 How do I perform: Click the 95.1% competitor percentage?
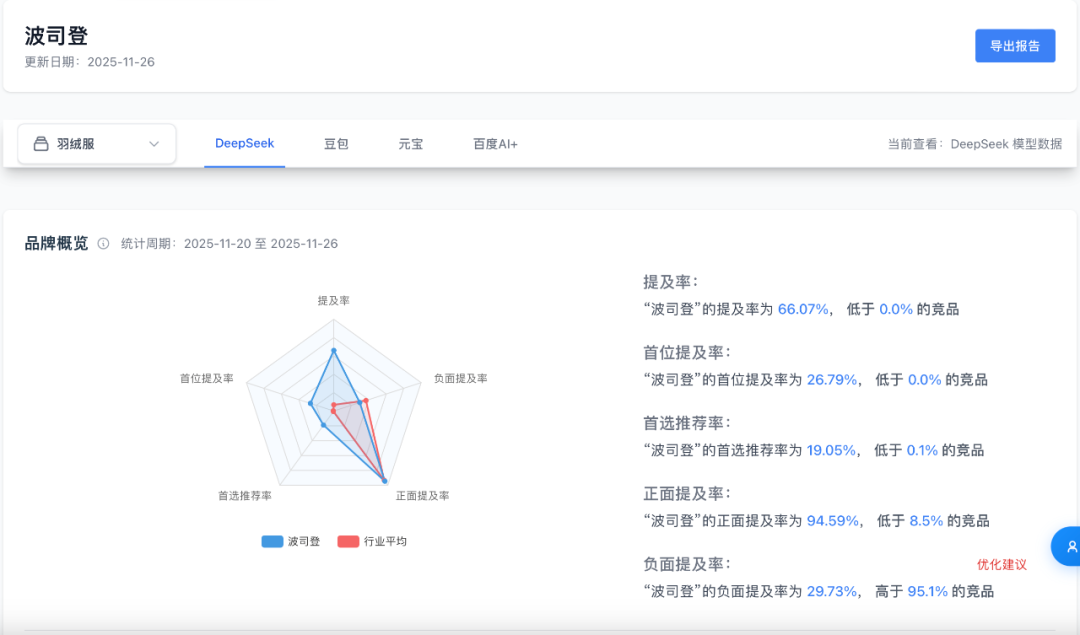click(x=928, y=592)
